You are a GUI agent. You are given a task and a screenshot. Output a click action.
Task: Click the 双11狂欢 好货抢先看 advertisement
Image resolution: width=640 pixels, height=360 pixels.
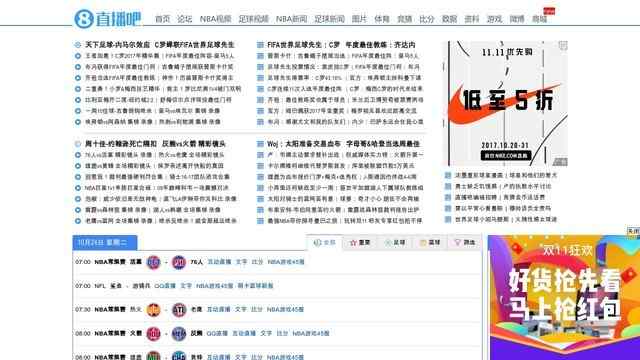[x=564, y=297]
